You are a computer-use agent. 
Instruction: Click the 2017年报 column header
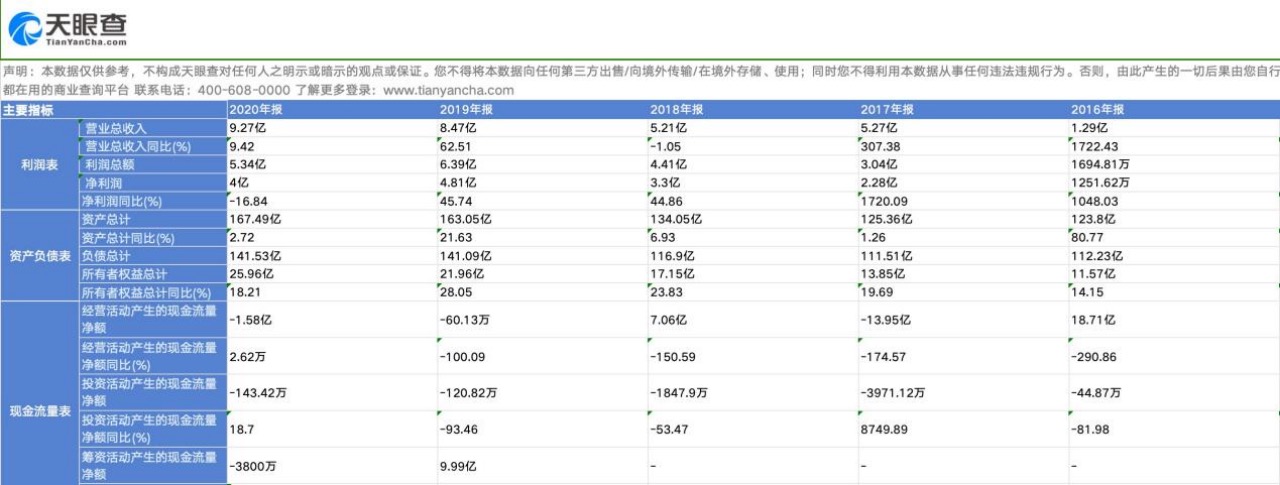coord(886,110)
